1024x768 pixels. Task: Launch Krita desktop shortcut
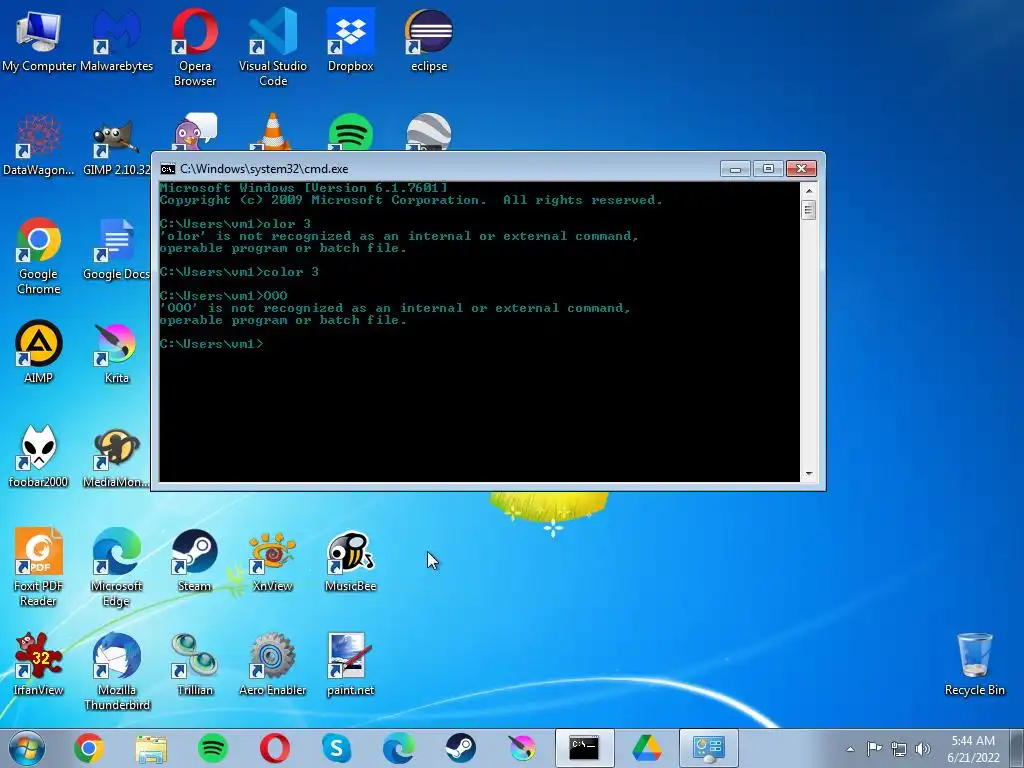[x=116, y=352]
